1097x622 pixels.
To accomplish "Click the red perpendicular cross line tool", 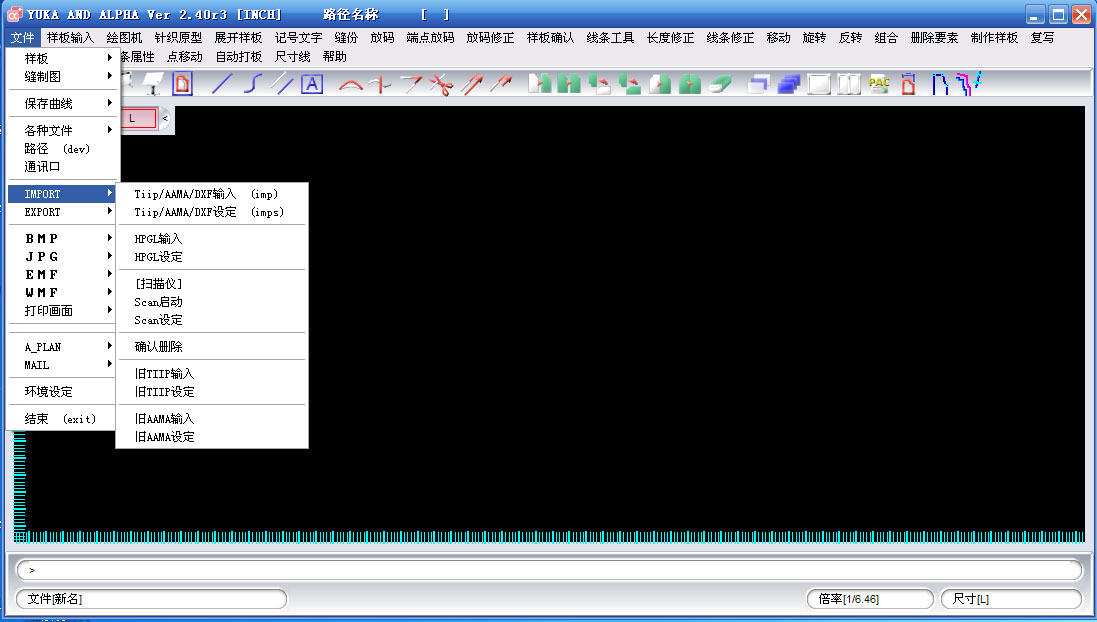I will [381, 84].
